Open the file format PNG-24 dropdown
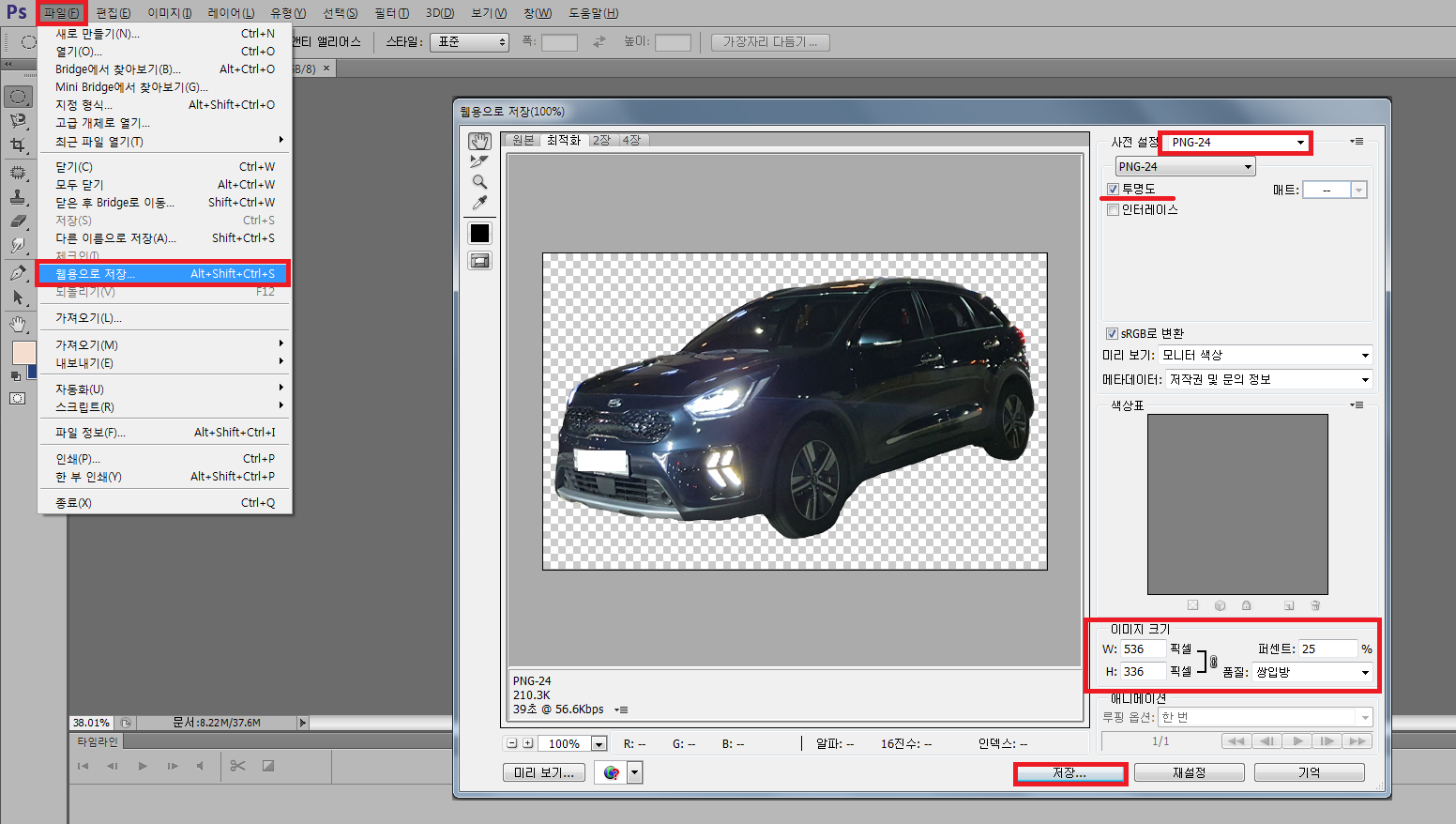This screenshot has width=1456, height=824. tap(1185, 166)
